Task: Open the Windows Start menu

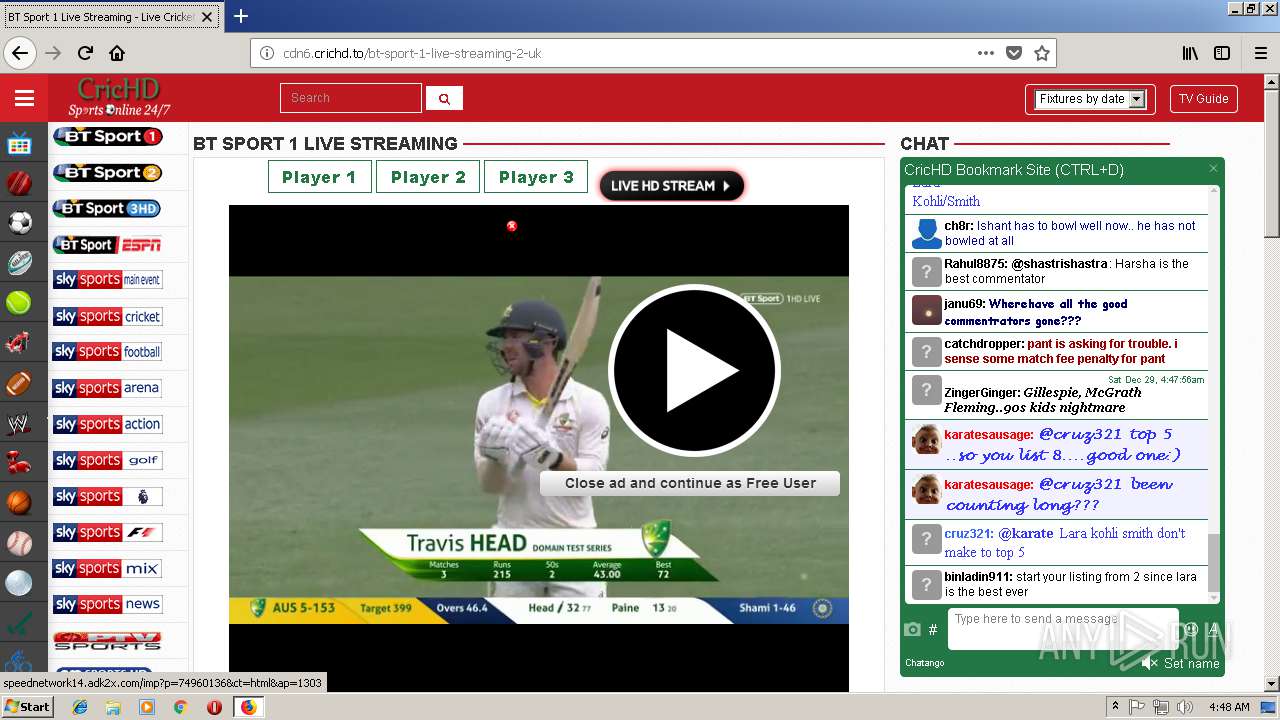Action: coord(28,707)
